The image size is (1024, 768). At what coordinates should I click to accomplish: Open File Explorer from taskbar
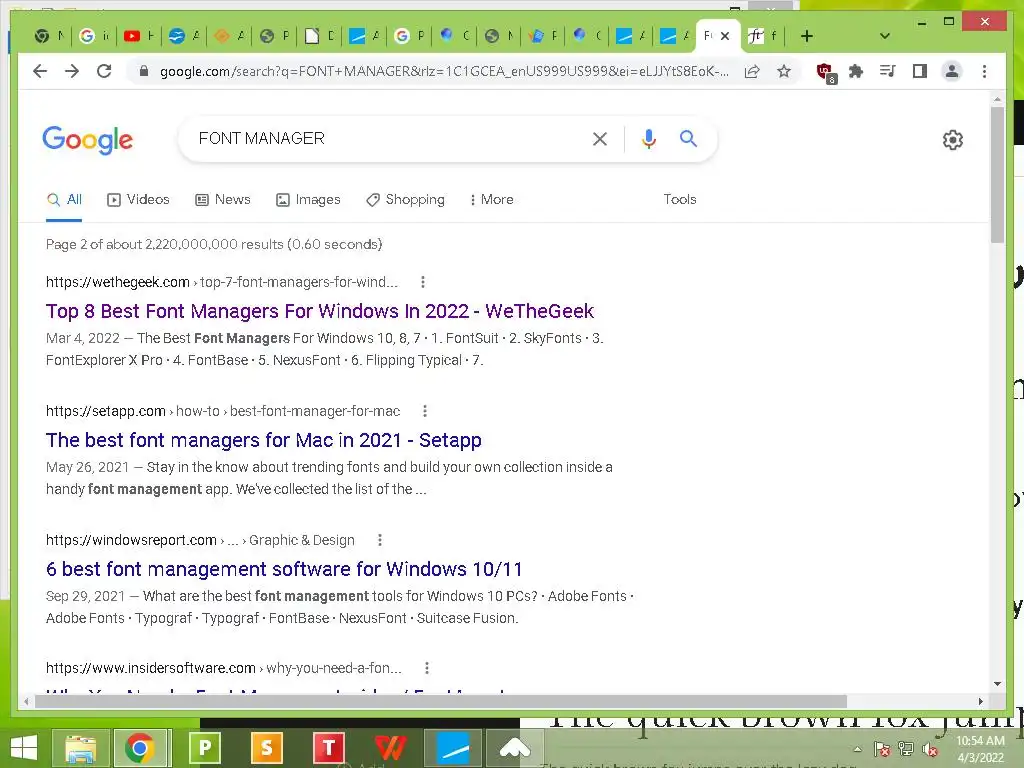[x=81, y=748]
